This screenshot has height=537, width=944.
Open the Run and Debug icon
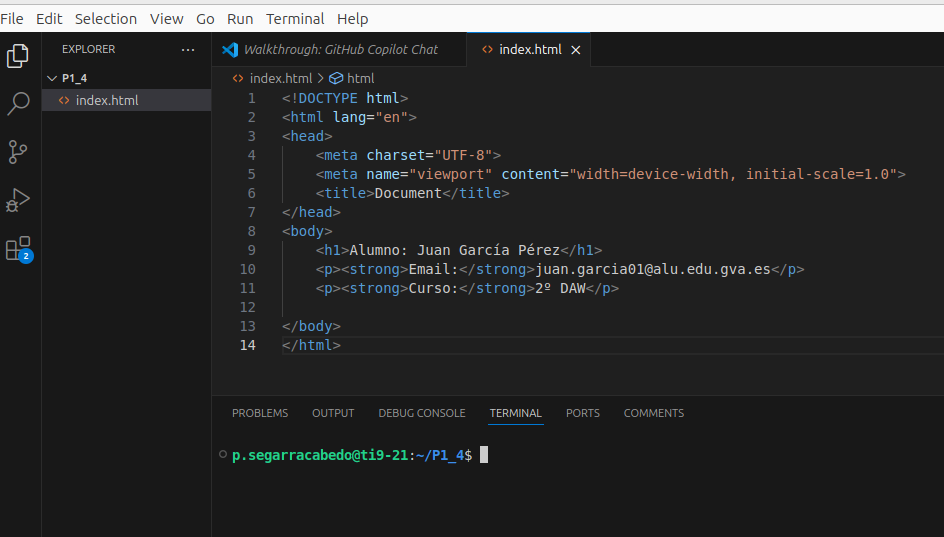point(18,200)
